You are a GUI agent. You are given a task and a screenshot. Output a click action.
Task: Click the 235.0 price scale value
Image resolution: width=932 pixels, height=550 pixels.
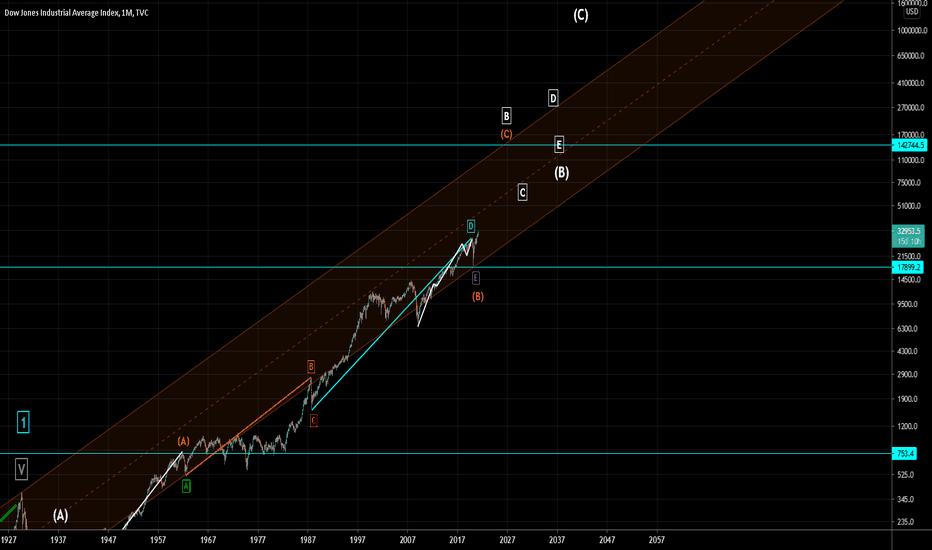[906, 522]
